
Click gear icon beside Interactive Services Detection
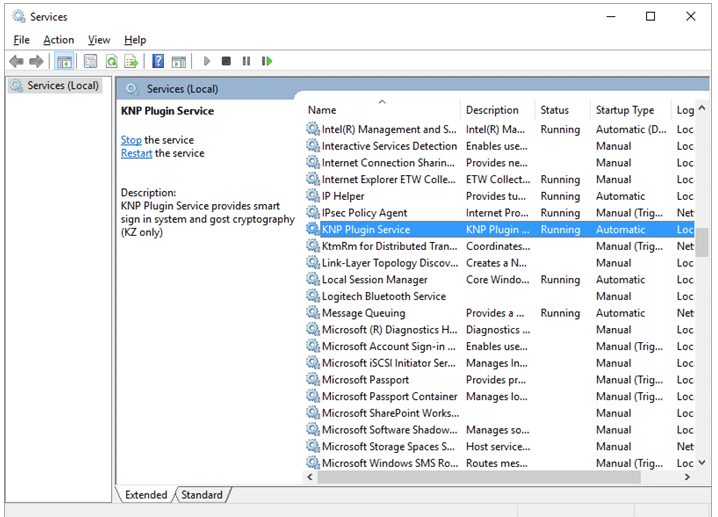(313, 146)
